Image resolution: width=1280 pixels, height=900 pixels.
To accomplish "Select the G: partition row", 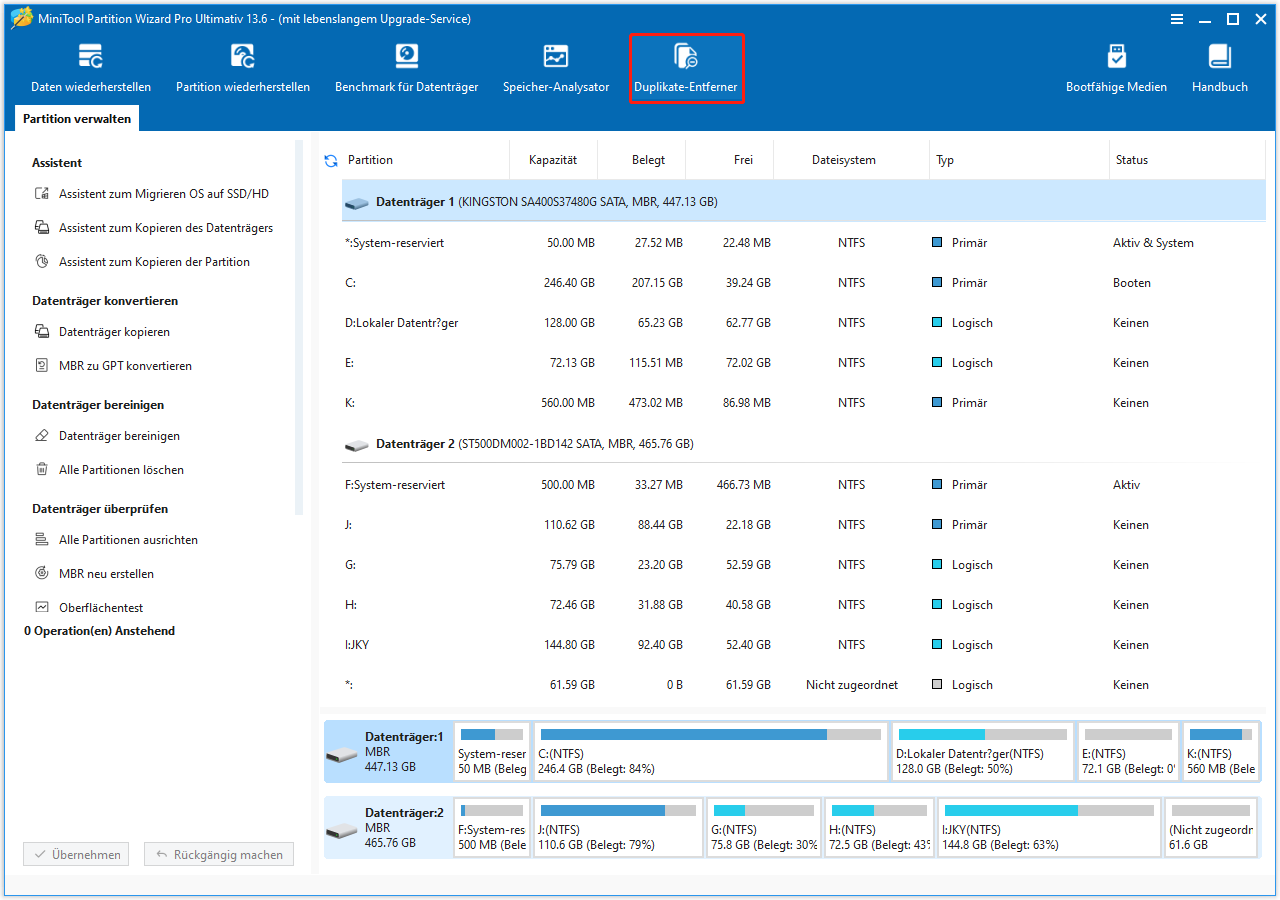I will click(804, 565).
